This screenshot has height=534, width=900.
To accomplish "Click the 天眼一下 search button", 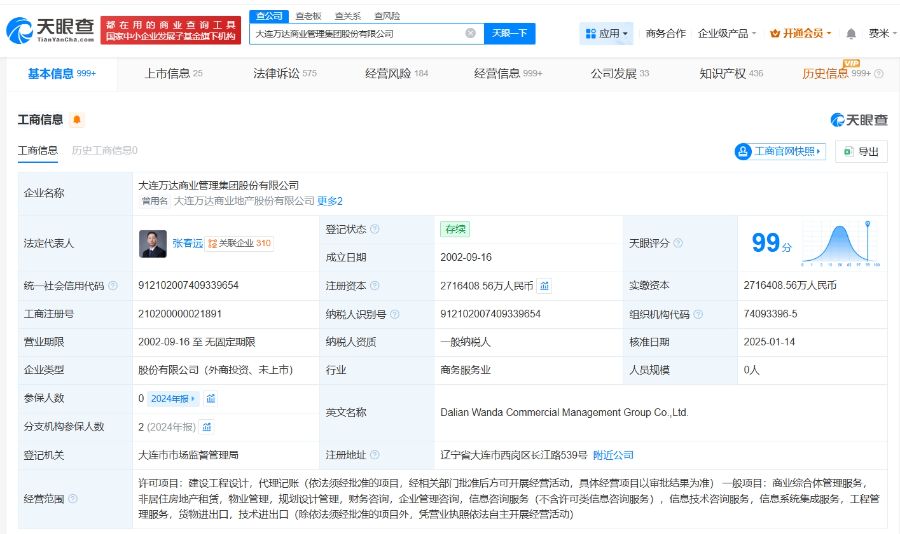I will tap(510, 33).
